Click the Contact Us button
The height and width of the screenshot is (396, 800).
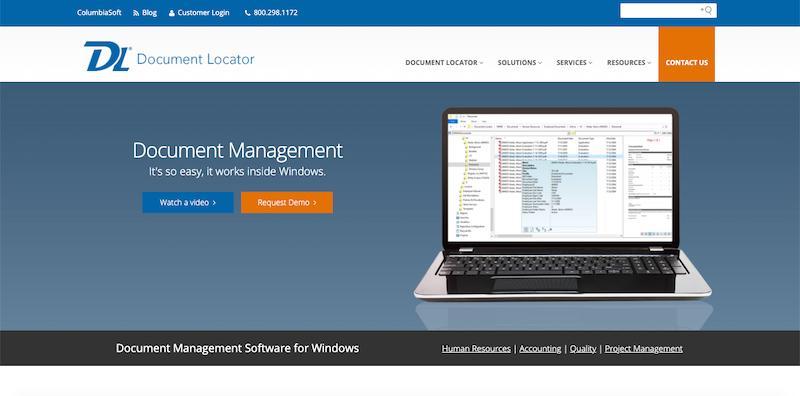pos(687,54)
